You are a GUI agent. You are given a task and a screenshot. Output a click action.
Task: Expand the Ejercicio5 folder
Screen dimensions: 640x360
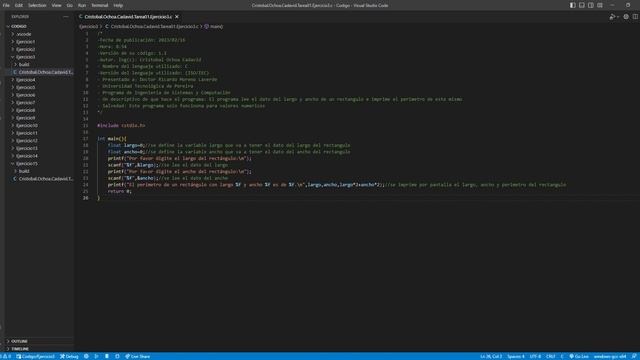(39, 87)
